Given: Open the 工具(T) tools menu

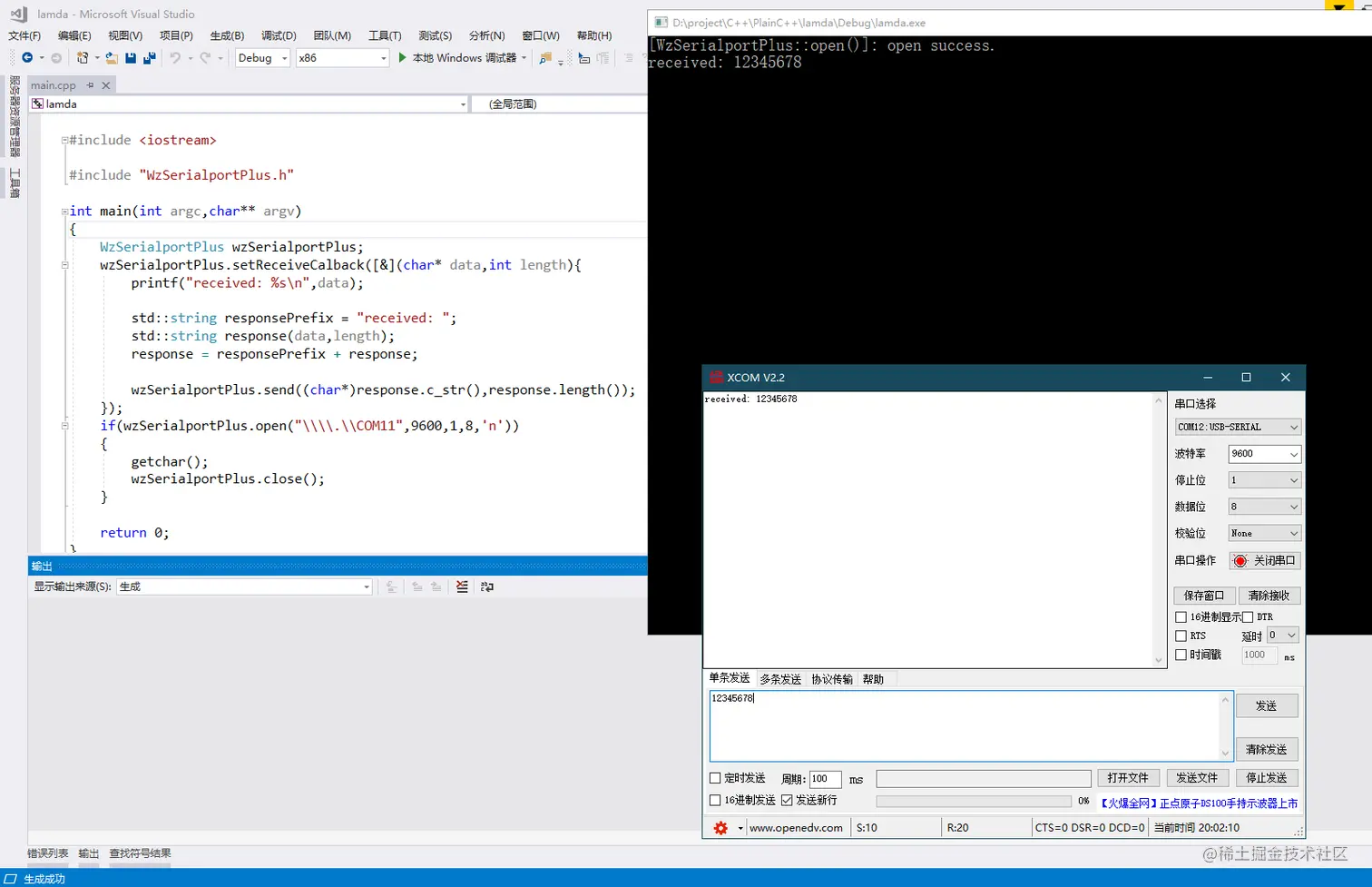Looking at the screenshot, I should pyautogui.click(x=385, y=35).
